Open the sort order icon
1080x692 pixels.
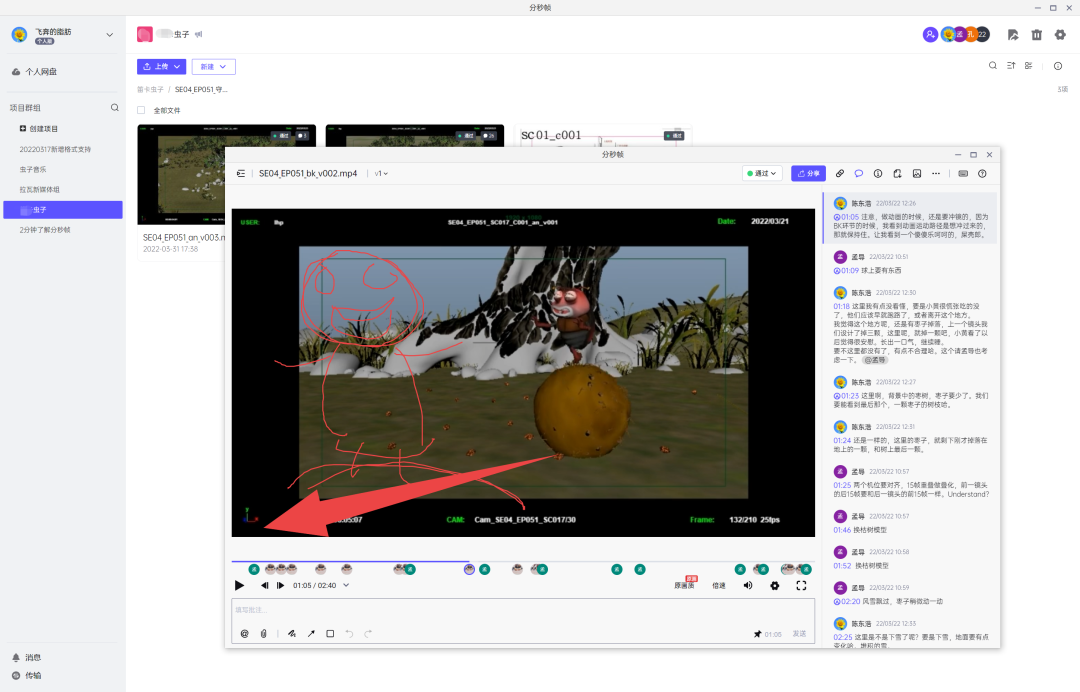click(x=1011, y=66)
